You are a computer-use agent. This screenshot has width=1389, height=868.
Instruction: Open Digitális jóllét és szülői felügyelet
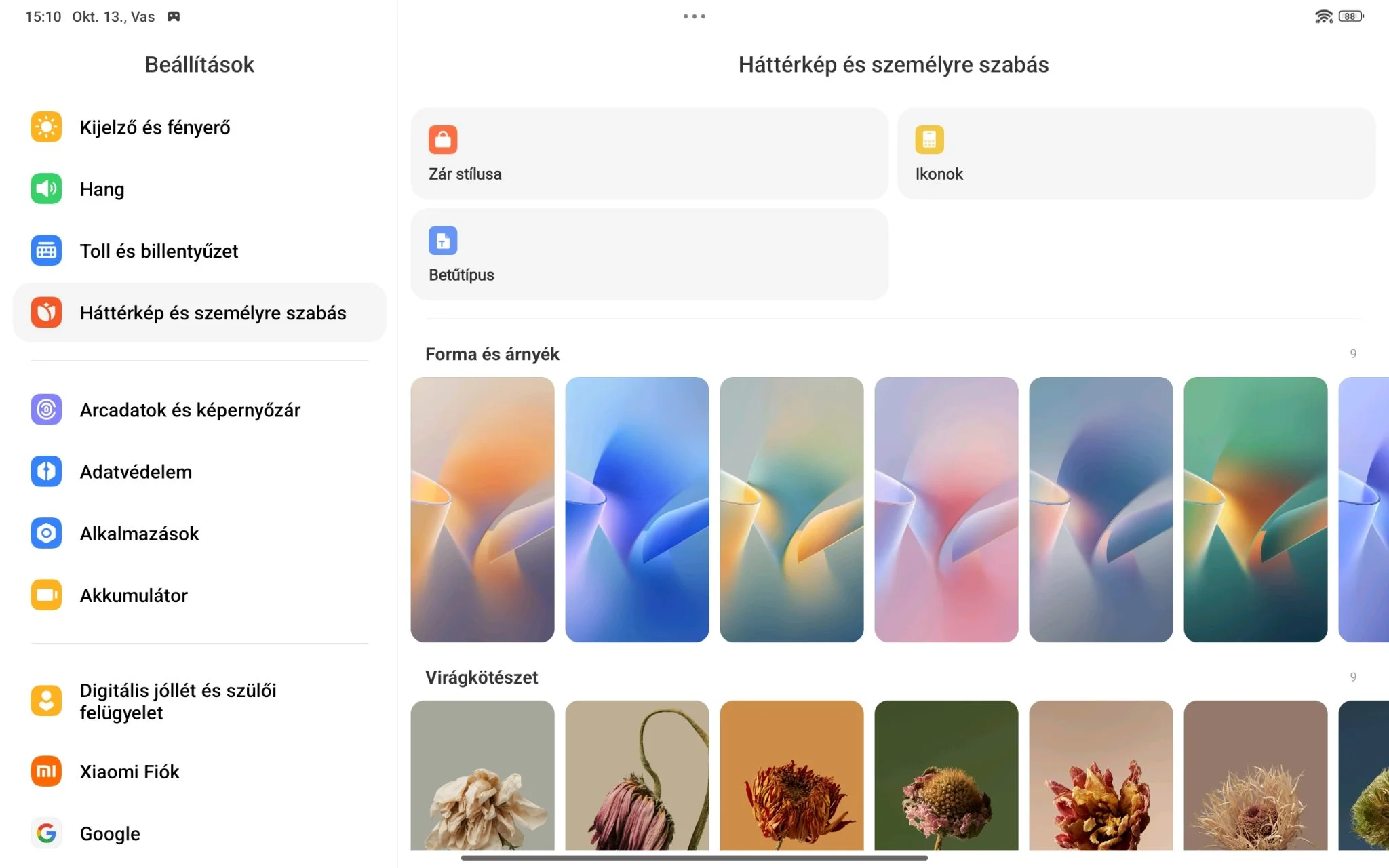click(178, 701)
